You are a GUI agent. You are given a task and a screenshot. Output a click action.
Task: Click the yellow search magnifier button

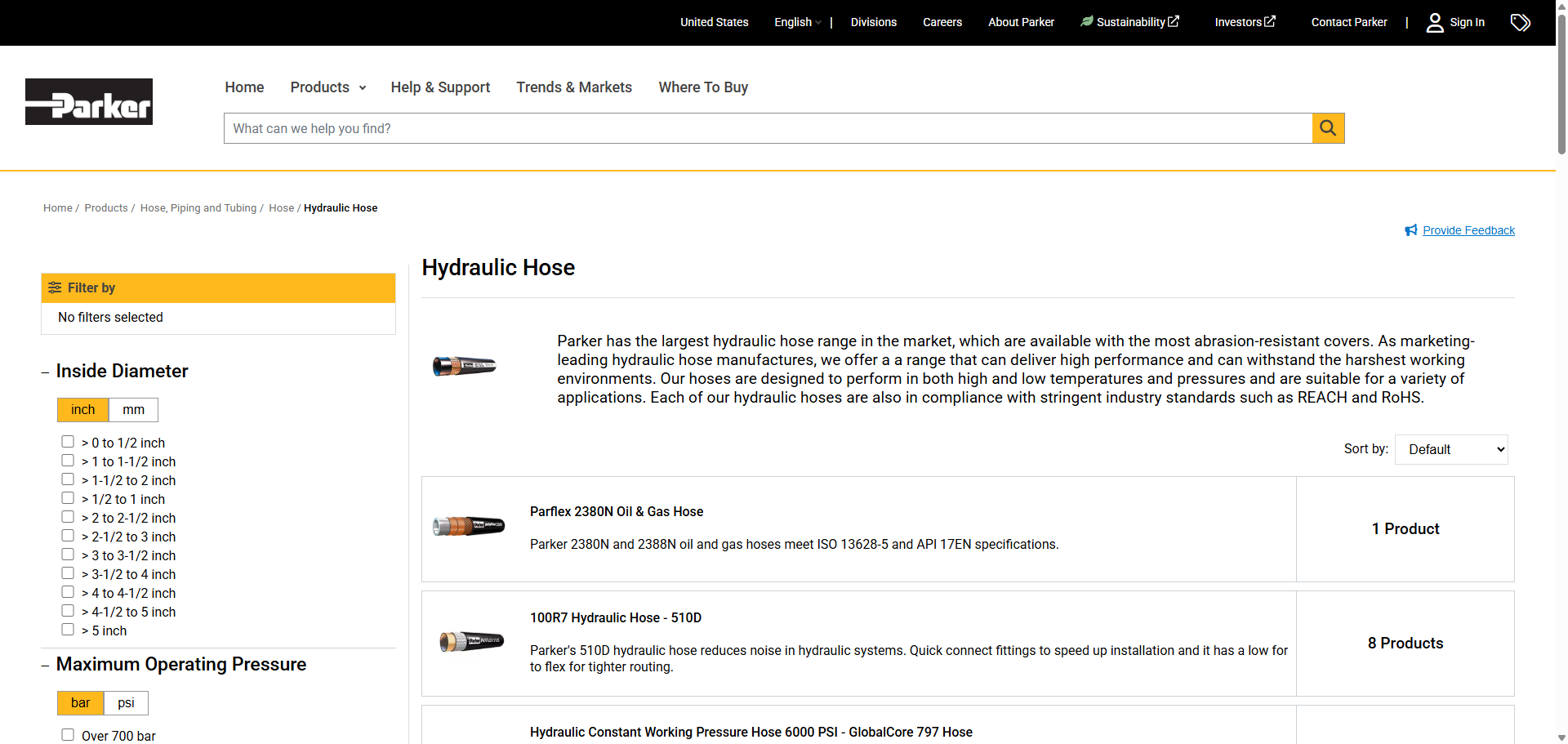(x=1328, y=128)
